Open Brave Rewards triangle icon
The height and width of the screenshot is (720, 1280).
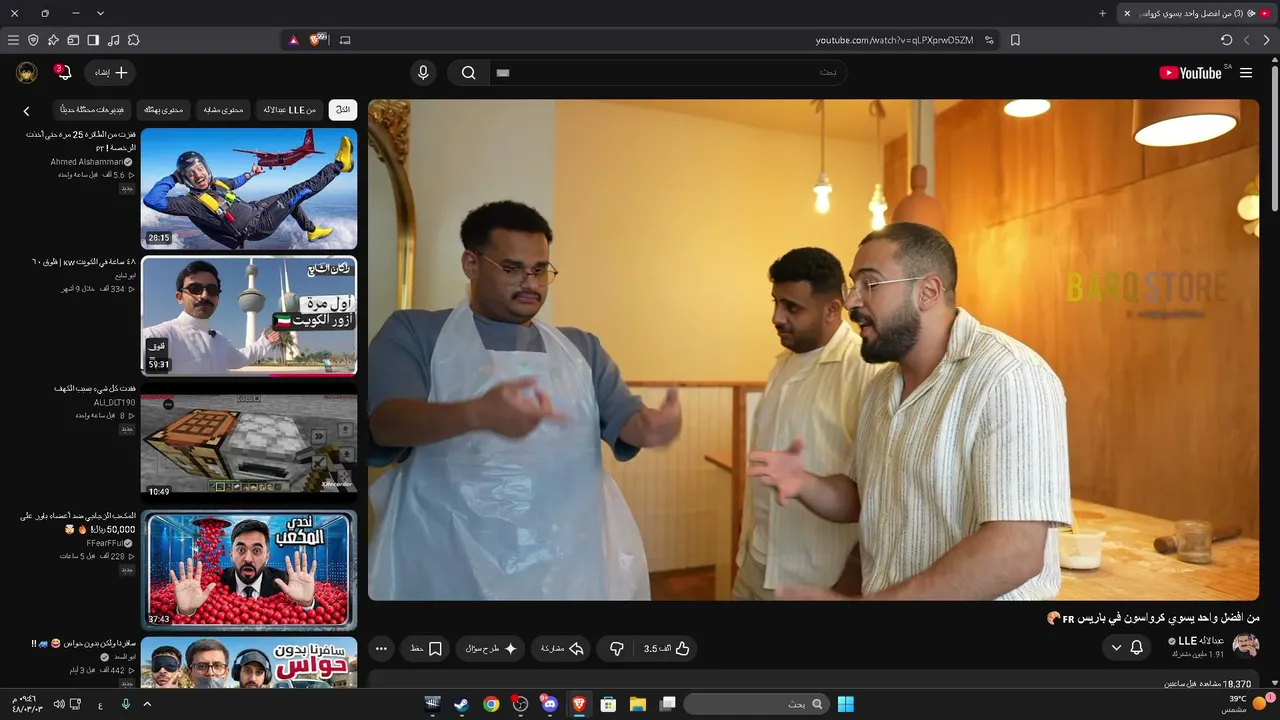[x=293, y=40]
